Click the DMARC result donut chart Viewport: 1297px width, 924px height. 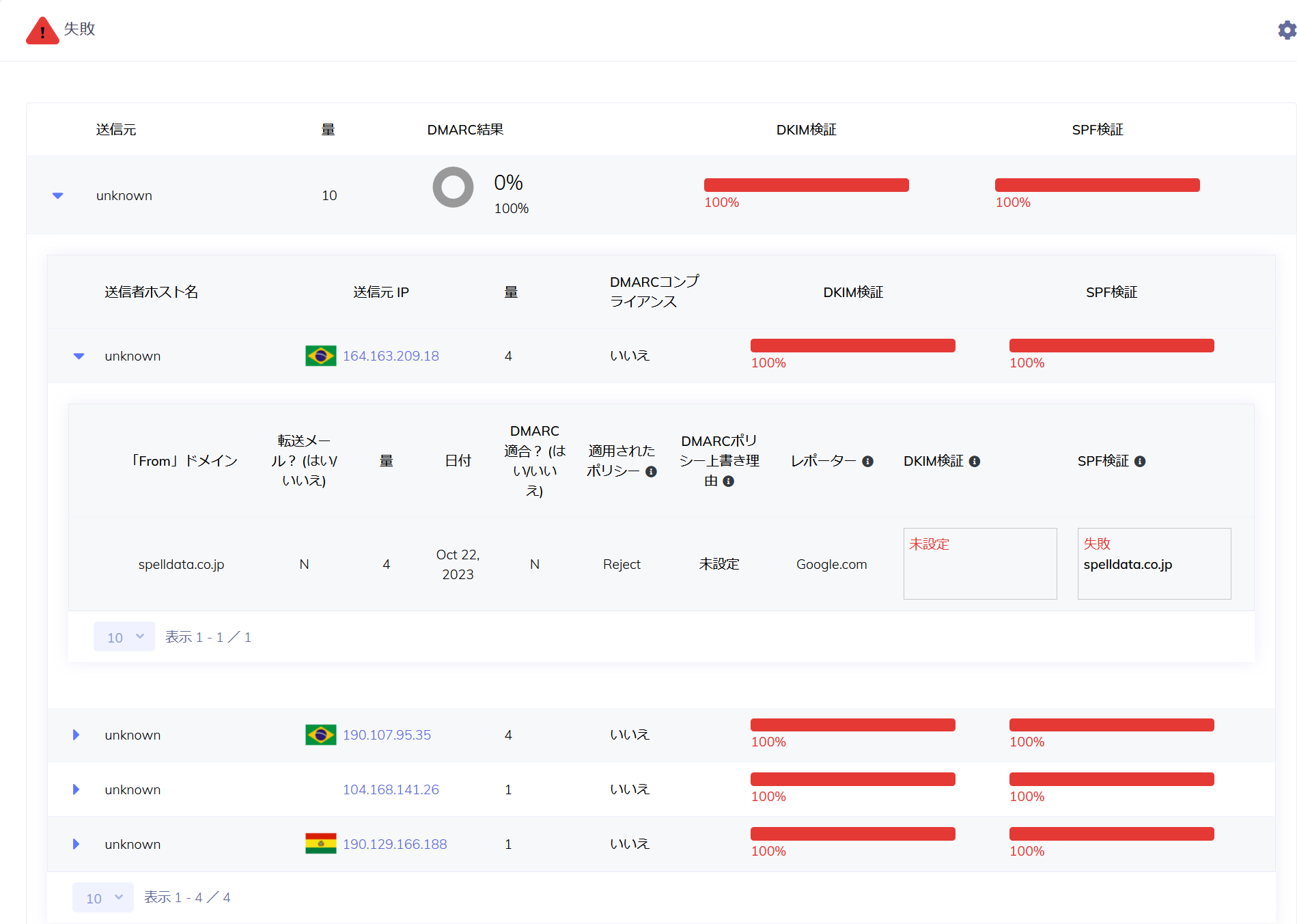coord(453,187)
